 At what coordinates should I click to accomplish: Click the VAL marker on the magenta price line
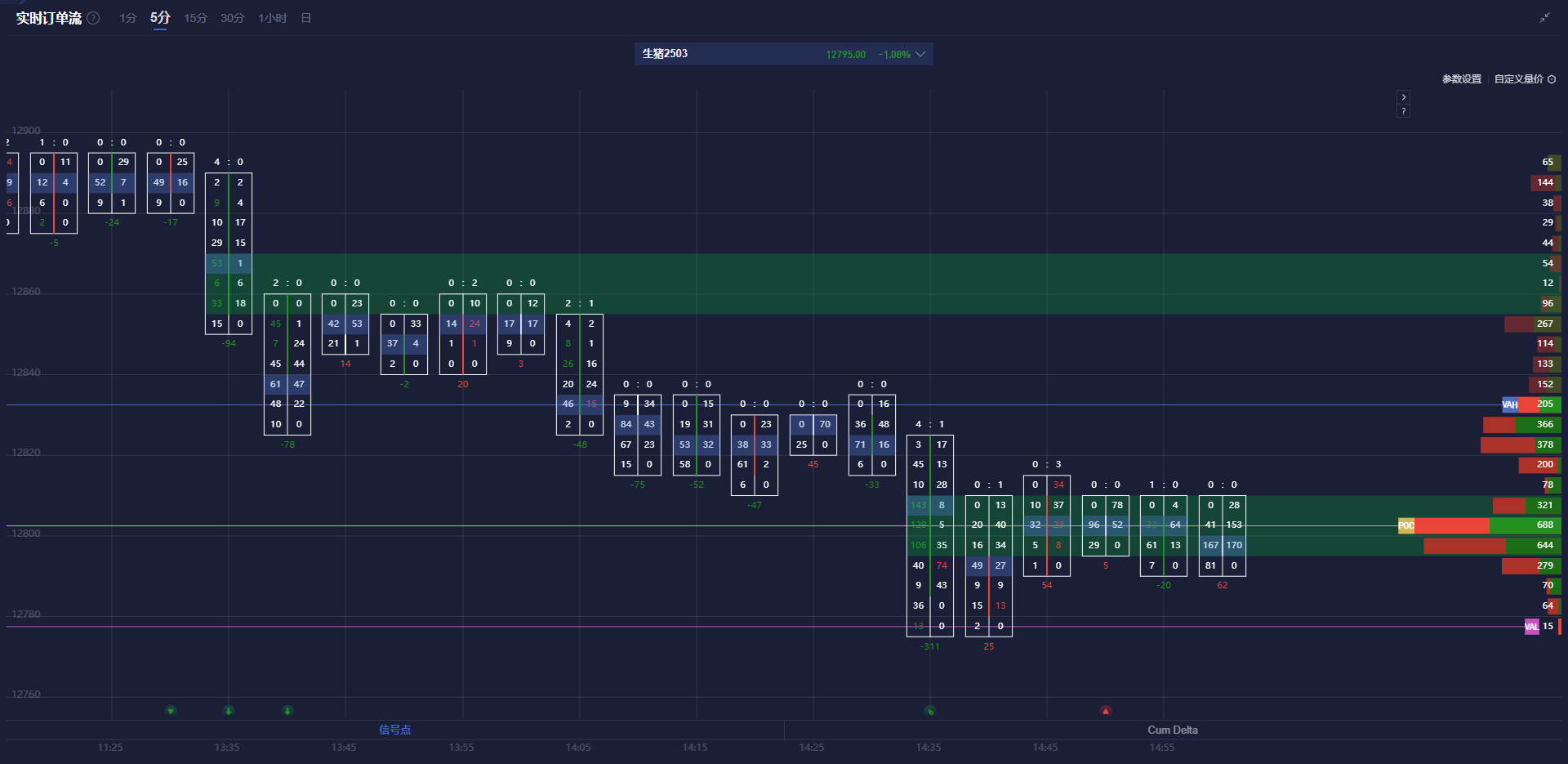1531,627
